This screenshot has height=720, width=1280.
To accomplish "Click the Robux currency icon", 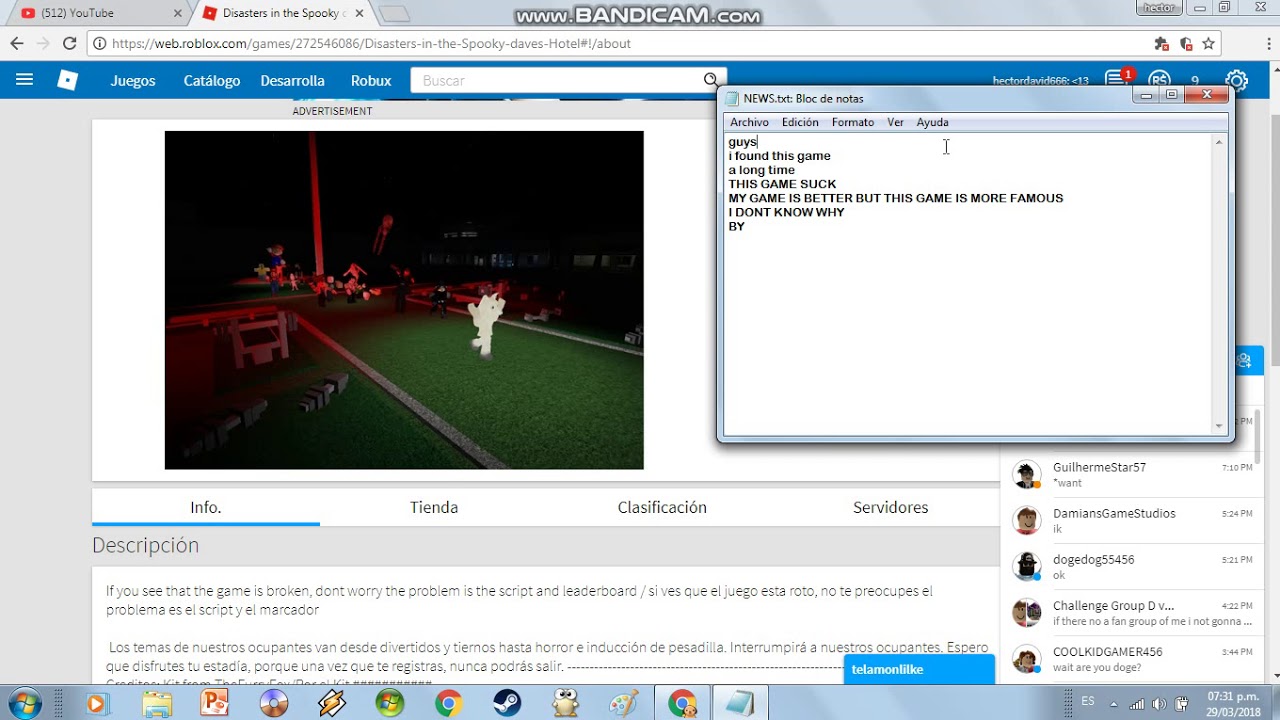I will [1159, 80].
